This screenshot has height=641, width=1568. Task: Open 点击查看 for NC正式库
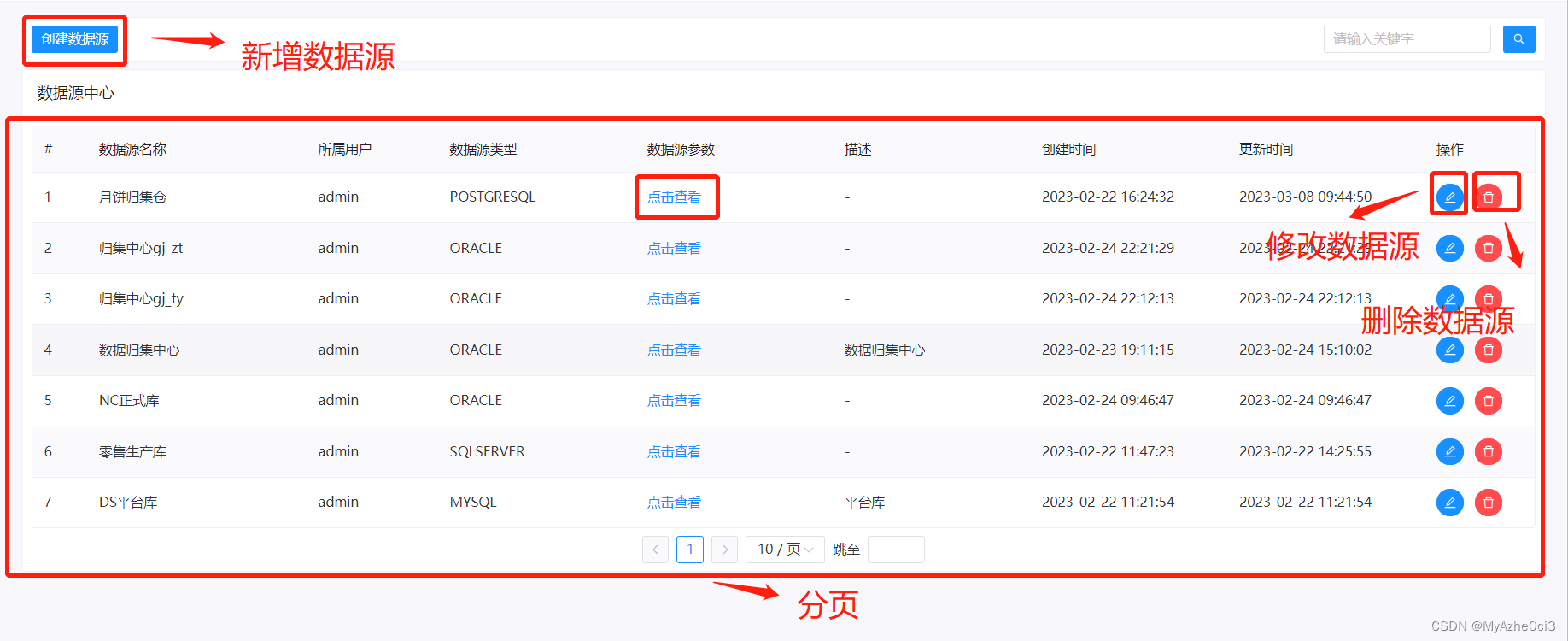pyautogui.click(x=674, y=400)
